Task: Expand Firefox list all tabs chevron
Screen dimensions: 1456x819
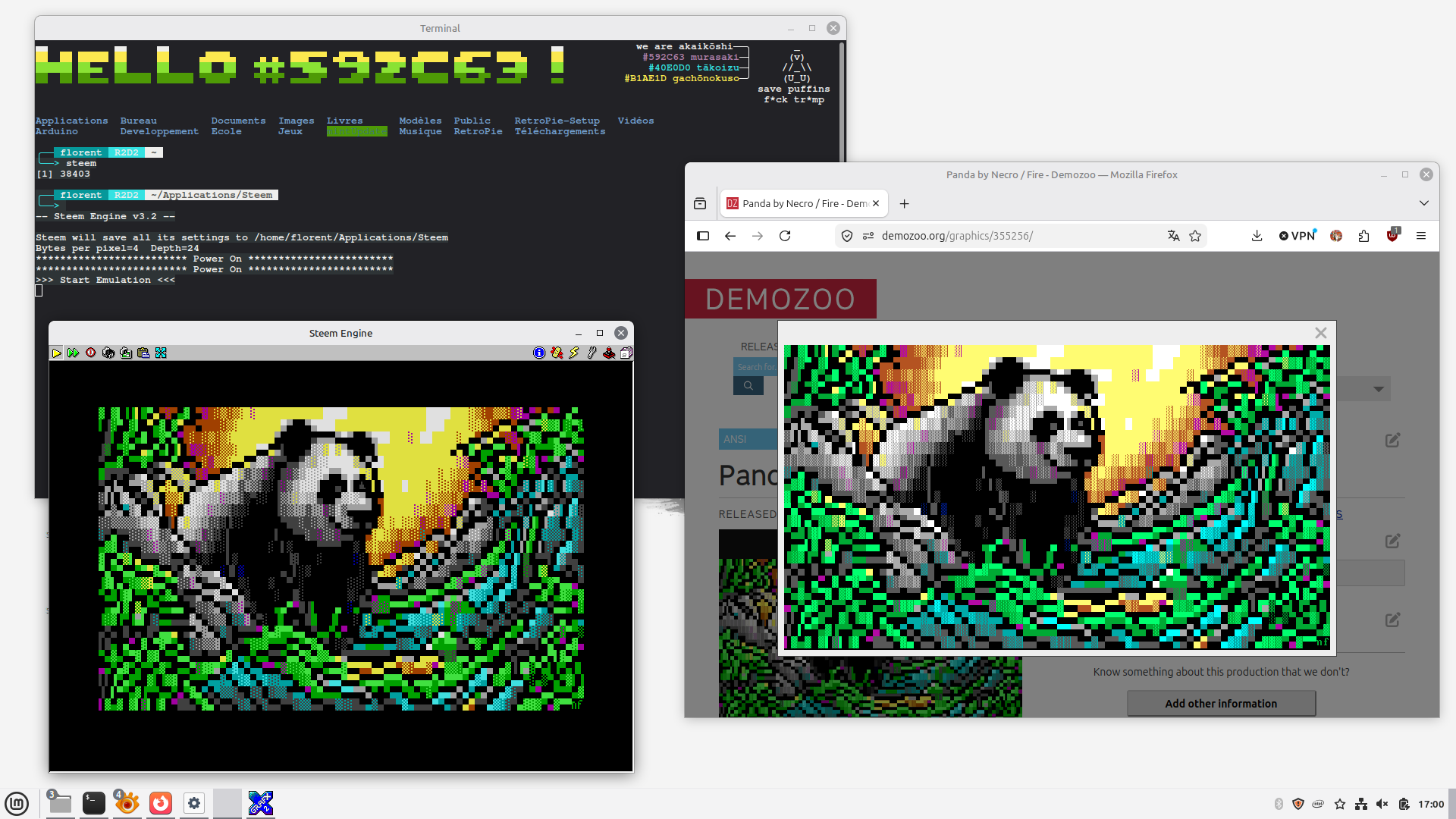Action: [x=1424, y=203]
